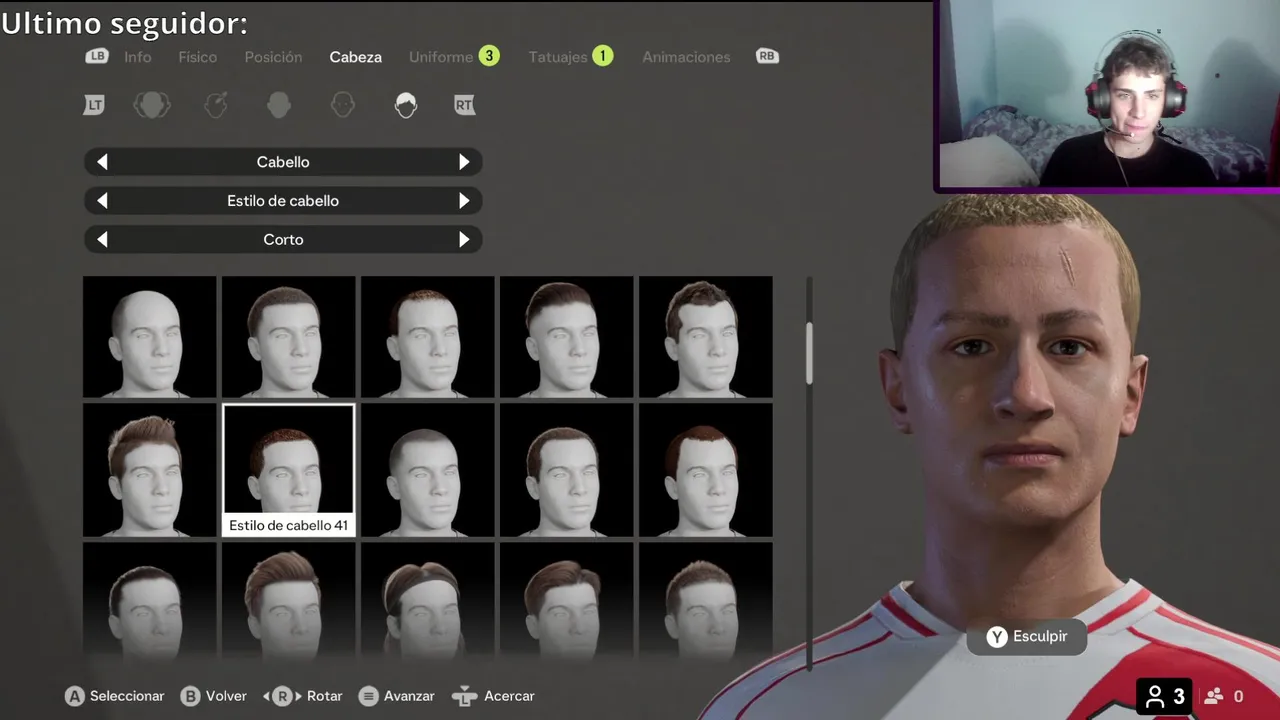The image size is (1280, 720).
Task: Click the d-pad Acercar zoom prompt
Action: click(493, 696)
